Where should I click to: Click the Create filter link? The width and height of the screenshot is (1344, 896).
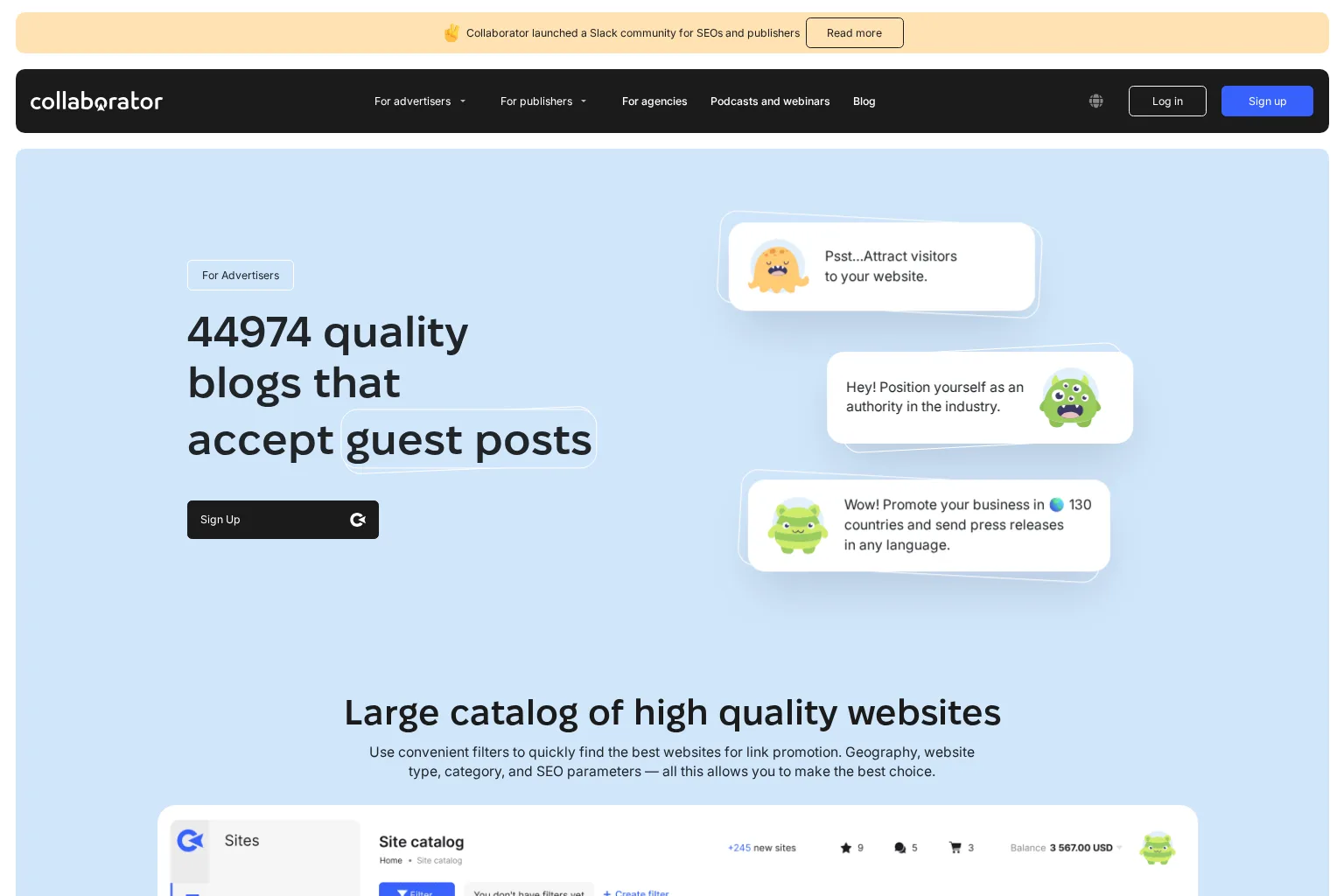tap(636, 892)
